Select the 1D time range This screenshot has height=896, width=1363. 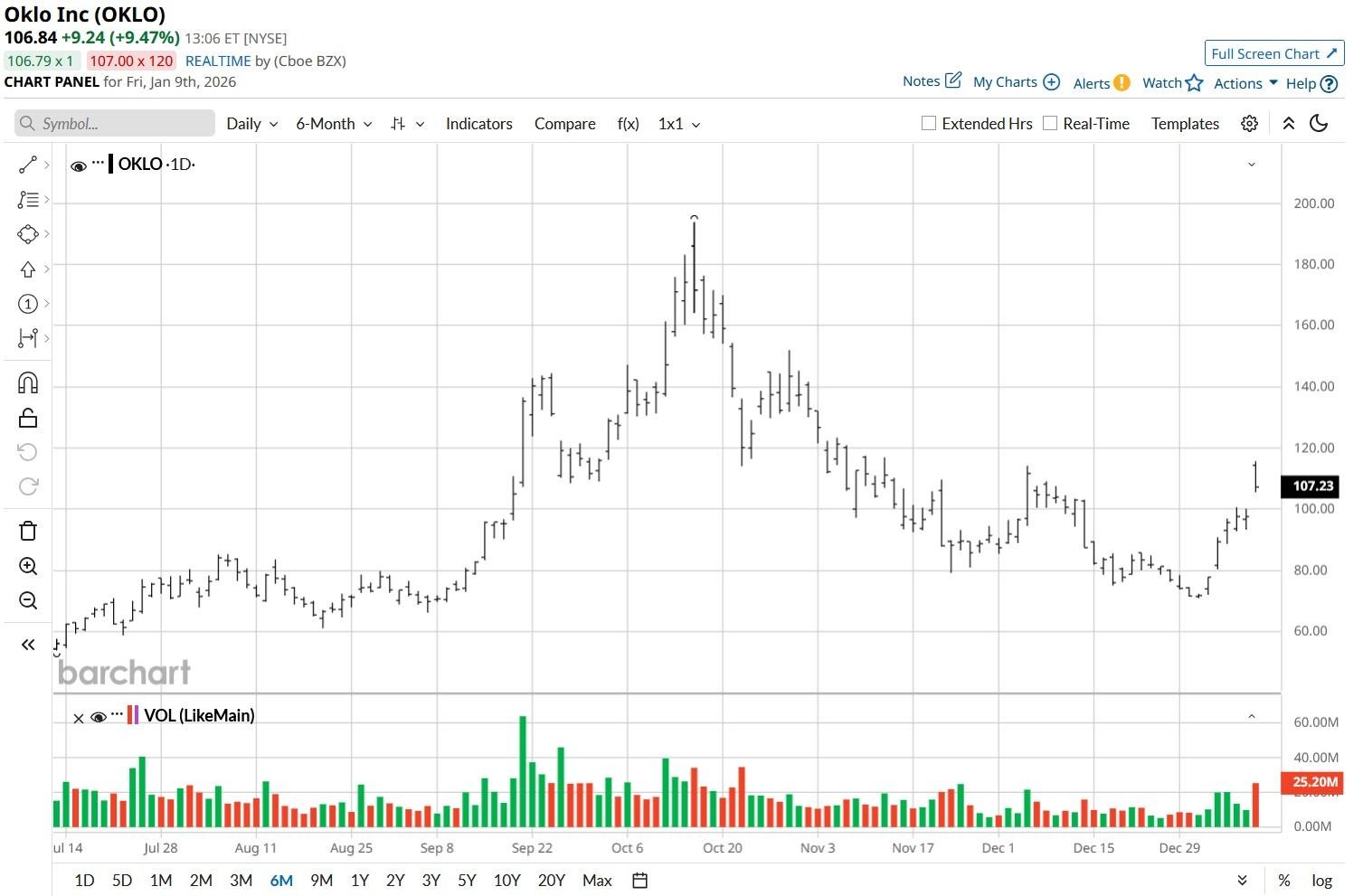click(x=84, y=881)
